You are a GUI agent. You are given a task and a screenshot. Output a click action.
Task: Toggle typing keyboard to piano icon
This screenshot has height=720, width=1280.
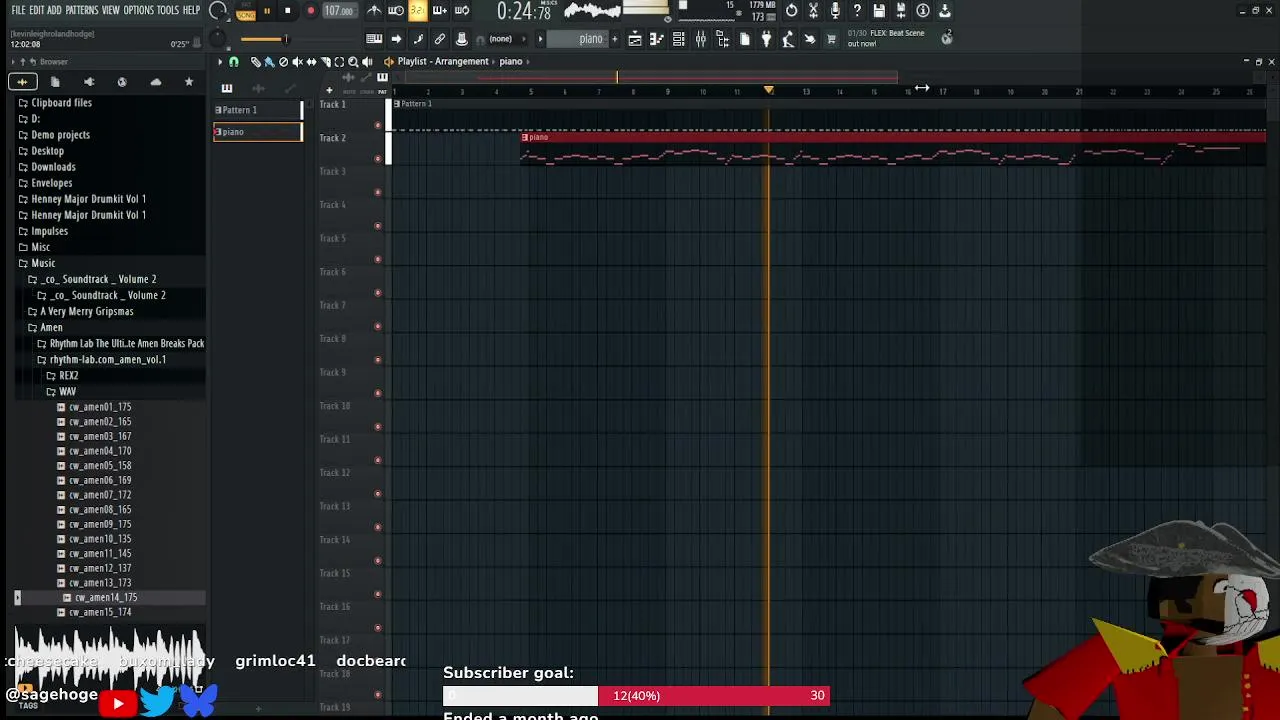click(x=374, y=39)
